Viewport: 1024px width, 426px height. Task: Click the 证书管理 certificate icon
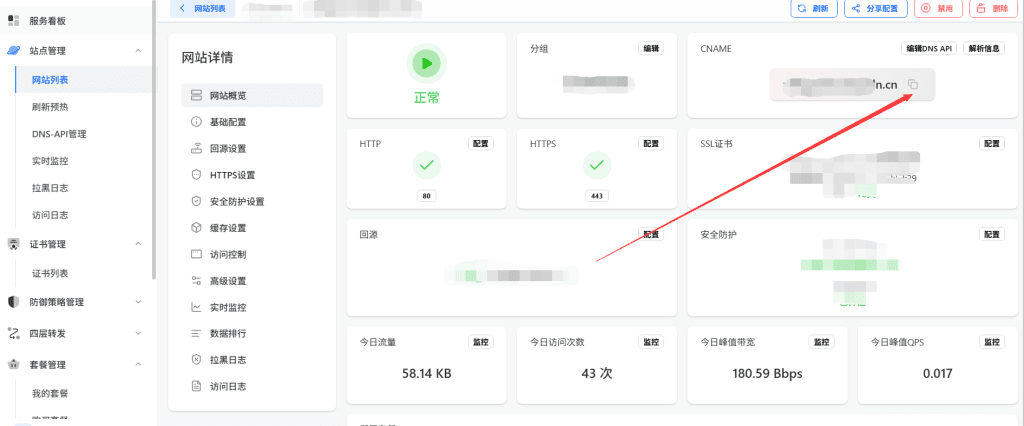[13, 244]
